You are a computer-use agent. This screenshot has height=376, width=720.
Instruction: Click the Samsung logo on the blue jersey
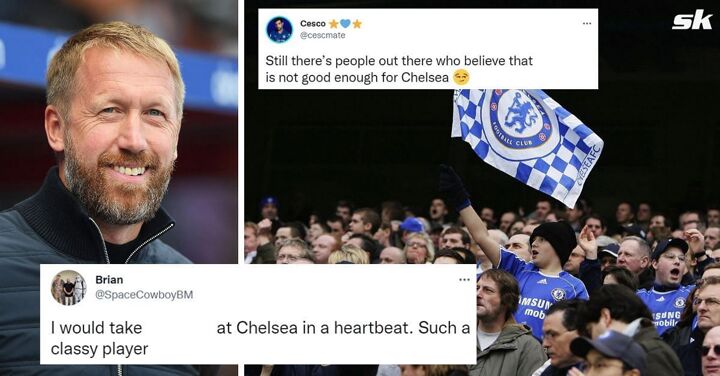tap(534, 307)
